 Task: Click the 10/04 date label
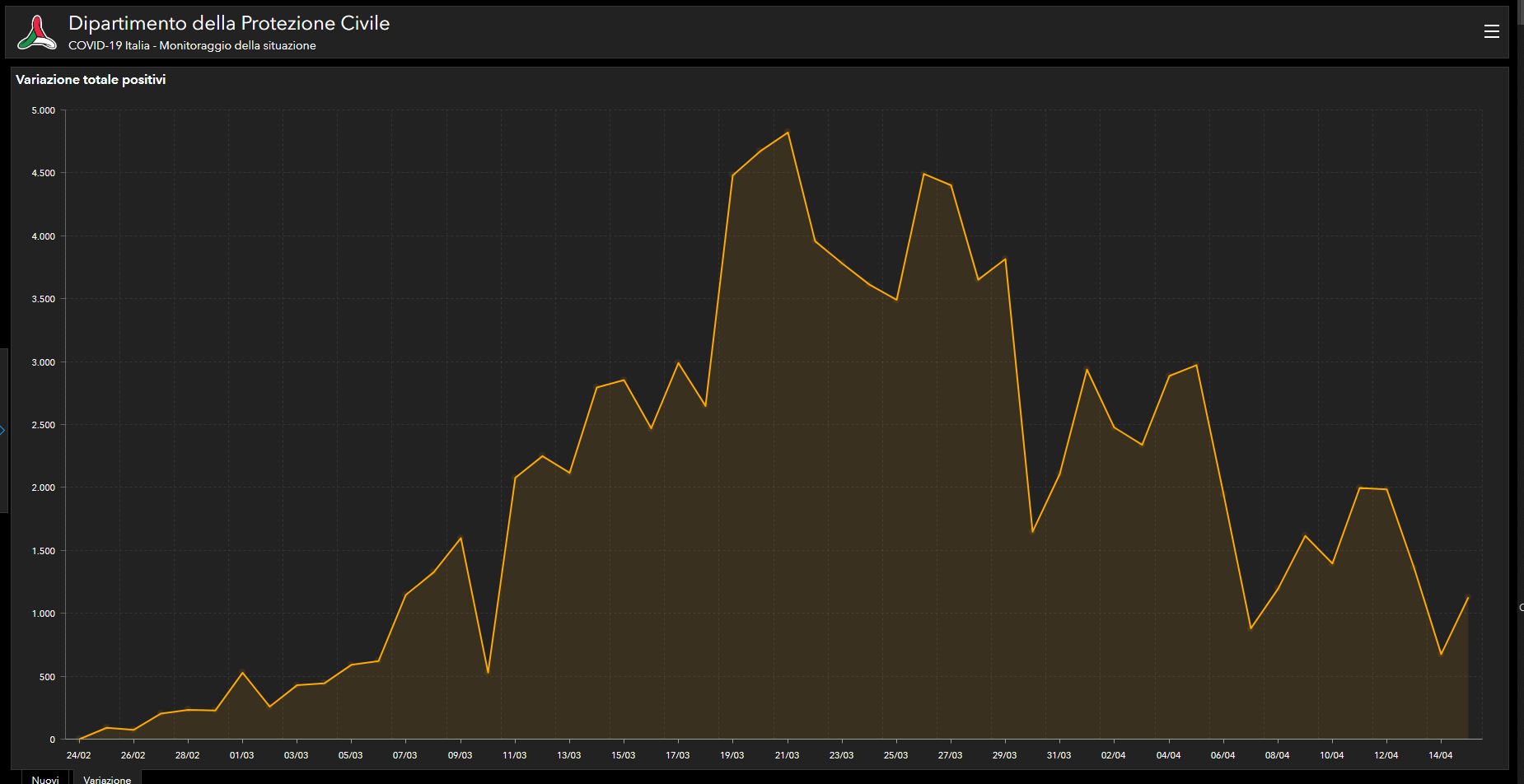1331,755
